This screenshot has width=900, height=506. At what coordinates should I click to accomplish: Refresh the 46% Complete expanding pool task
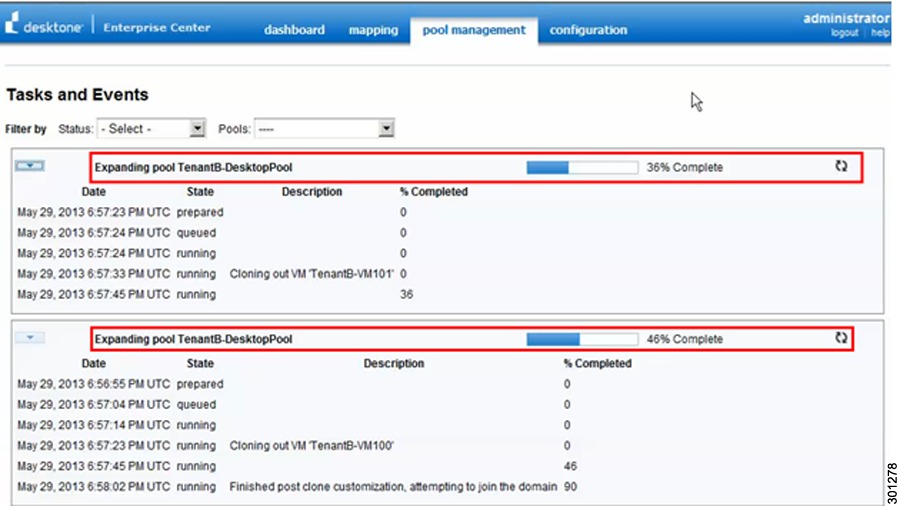[841, 338]
